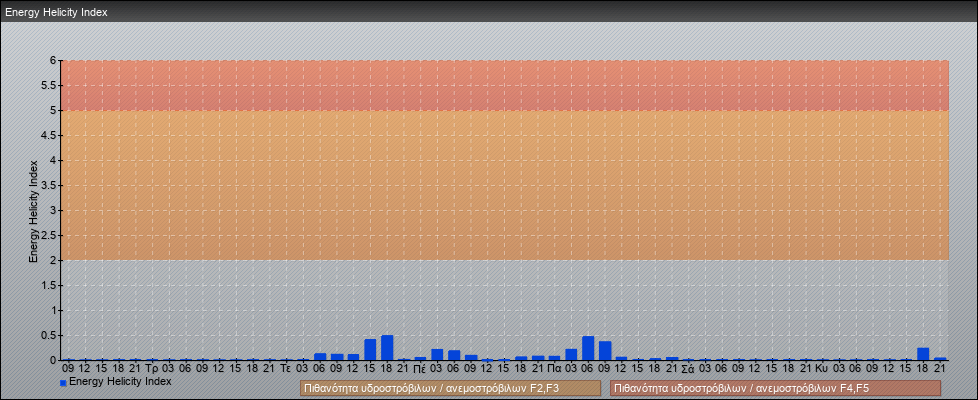Toggle the Energy Helicity Index legend label

coord(120,381)
